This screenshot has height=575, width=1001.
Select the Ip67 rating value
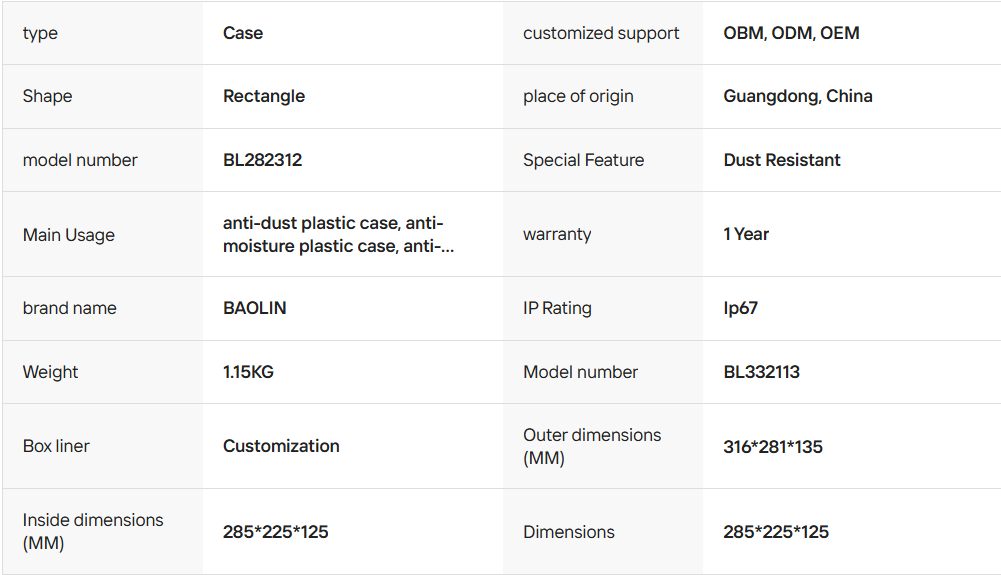point(740,308)
